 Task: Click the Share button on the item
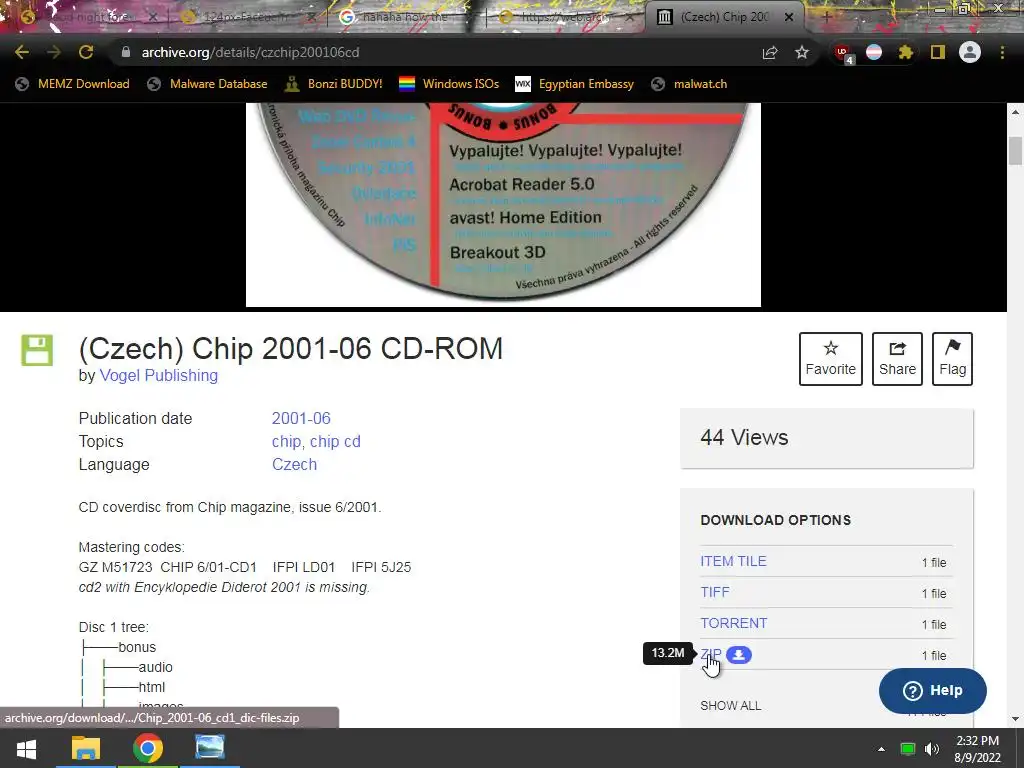(x=897, y=359)
